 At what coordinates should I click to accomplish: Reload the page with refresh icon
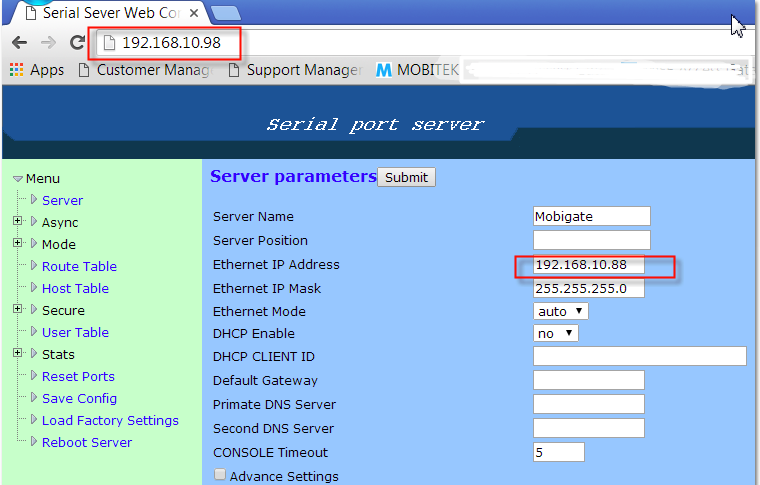(77, 43)
